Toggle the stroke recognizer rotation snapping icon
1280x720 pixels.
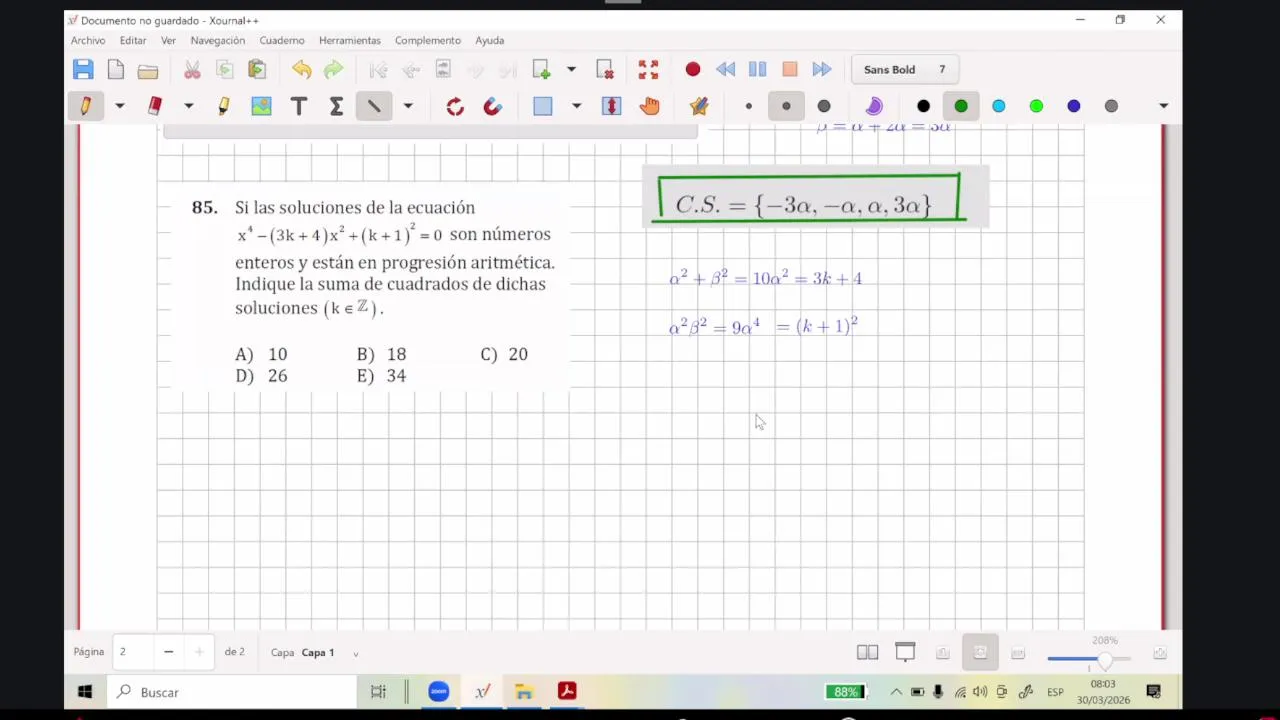coord(455,106)
